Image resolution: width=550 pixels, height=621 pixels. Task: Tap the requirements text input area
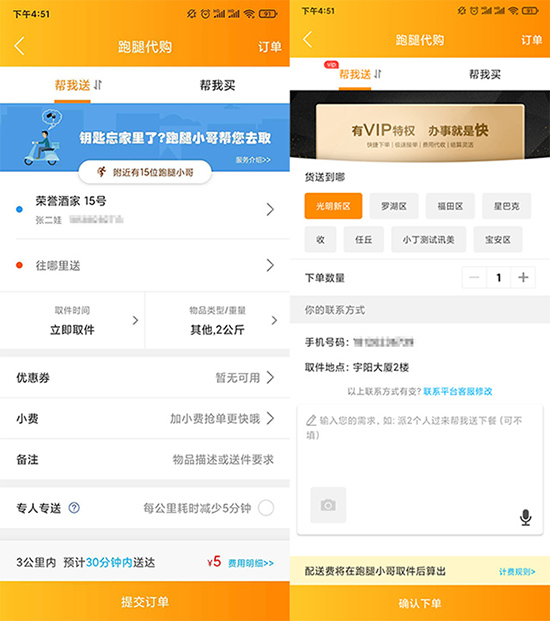tap(420, 469)
